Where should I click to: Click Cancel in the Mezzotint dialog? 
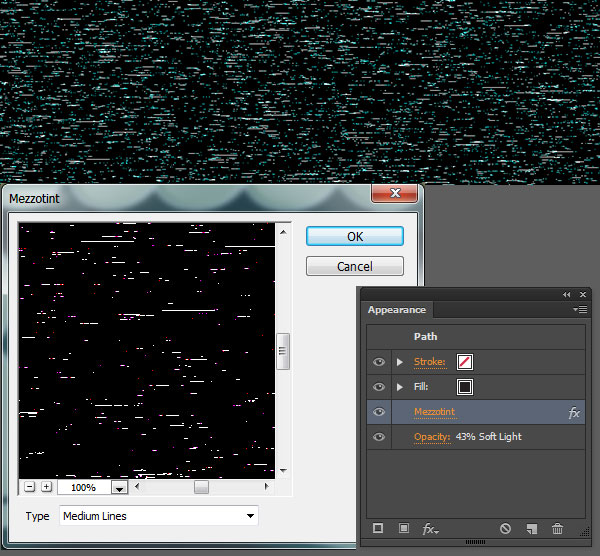(x=354, y=266)
